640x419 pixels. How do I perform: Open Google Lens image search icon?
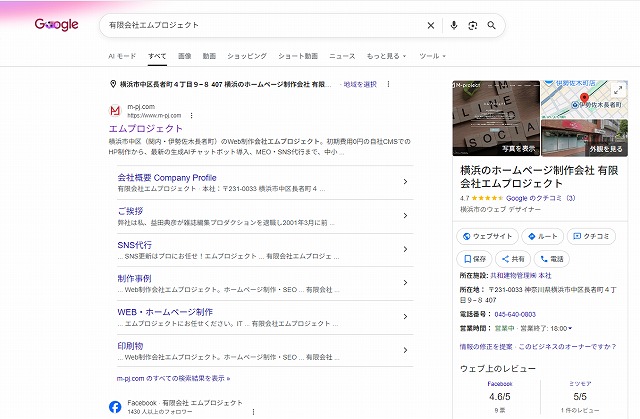473,25
